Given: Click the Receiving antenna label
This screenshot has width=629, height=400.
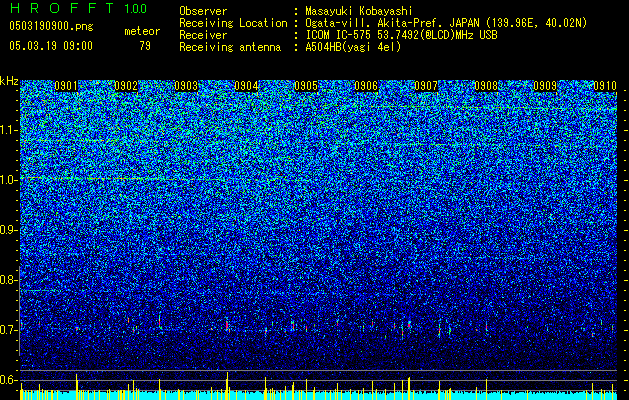Looking at the screenshot, I should [230, 47].
